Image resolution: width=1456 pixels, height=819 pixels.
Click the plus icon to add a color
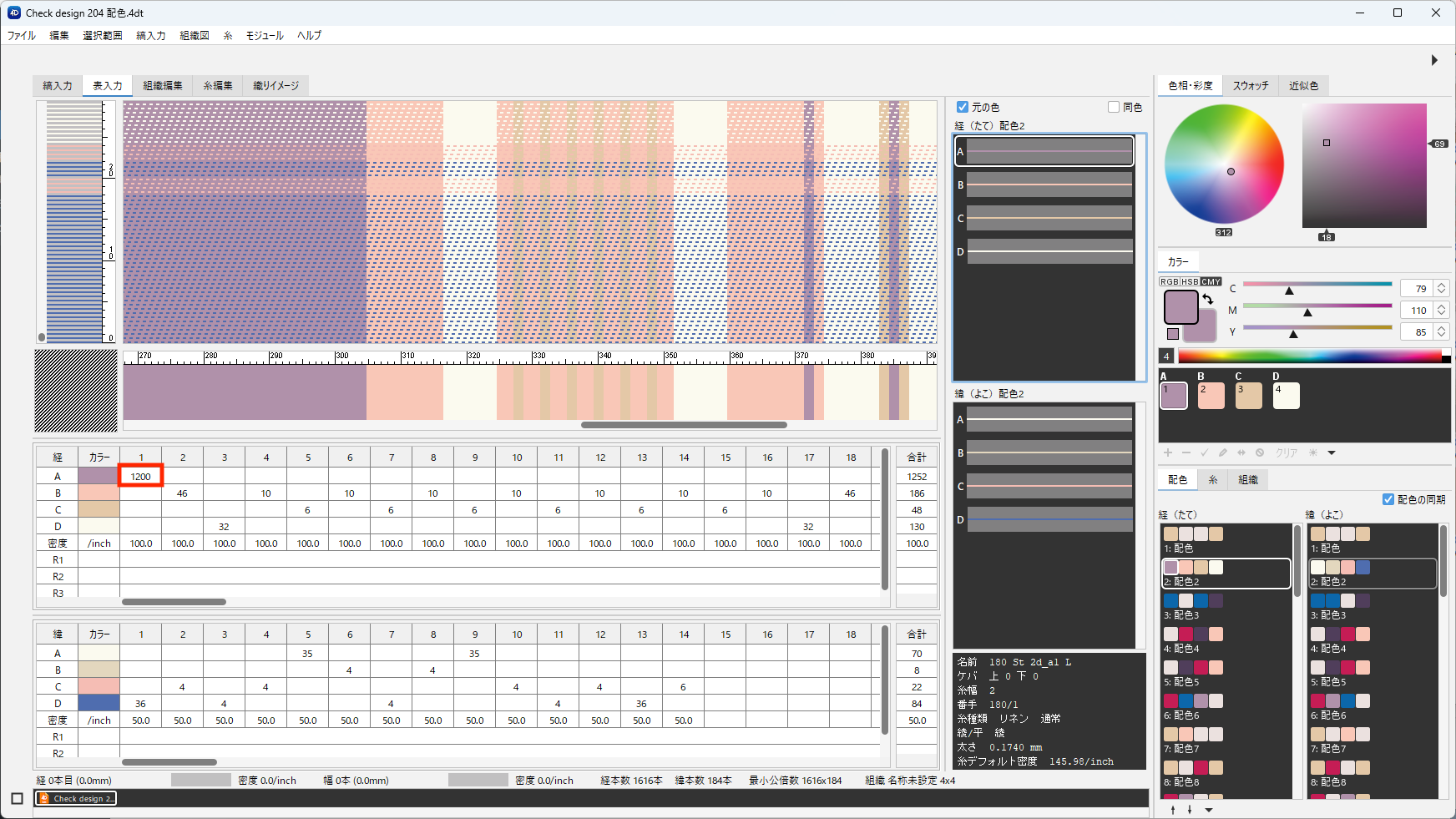coord(1168,452)
